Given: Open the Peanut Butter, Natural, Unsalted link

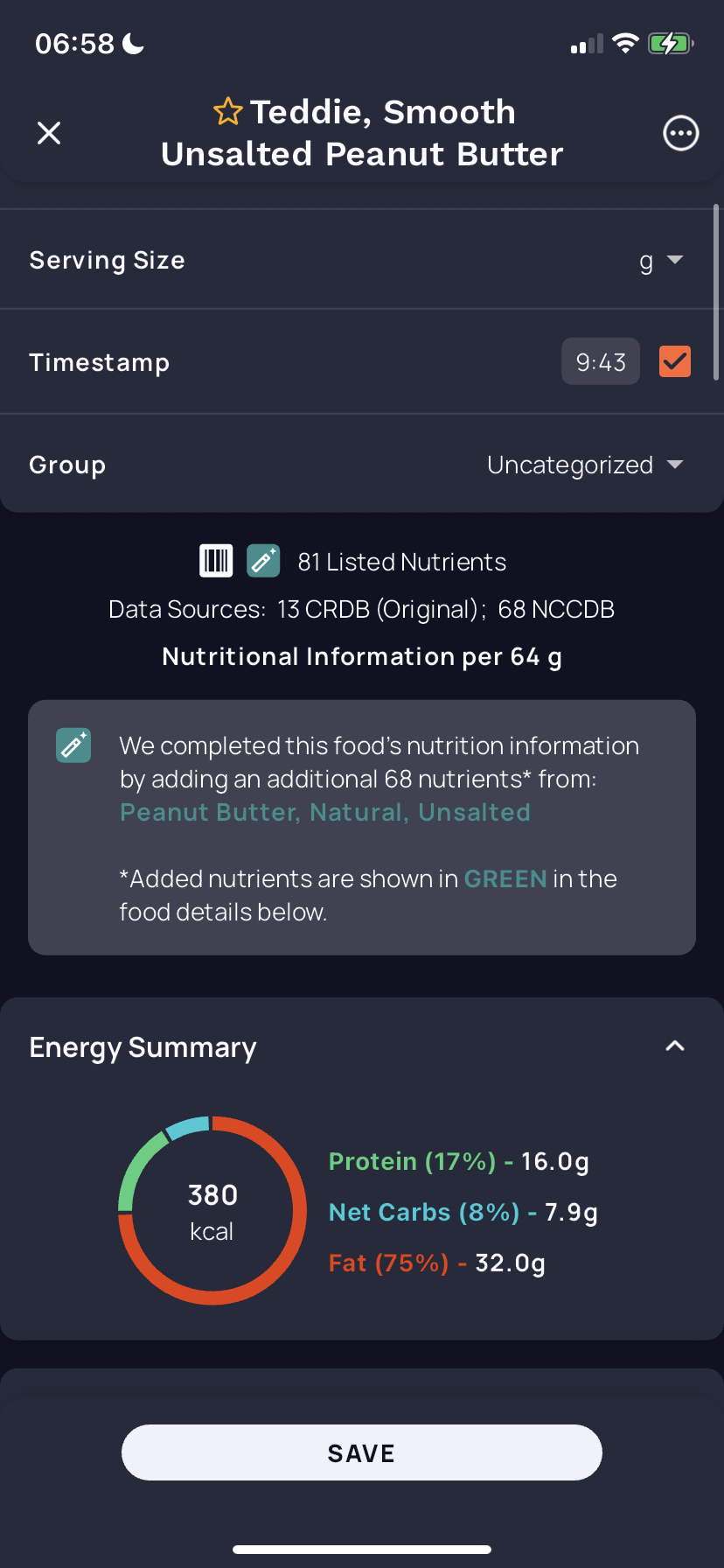Looking at the screenshot, I should click(x=325, y=812).
